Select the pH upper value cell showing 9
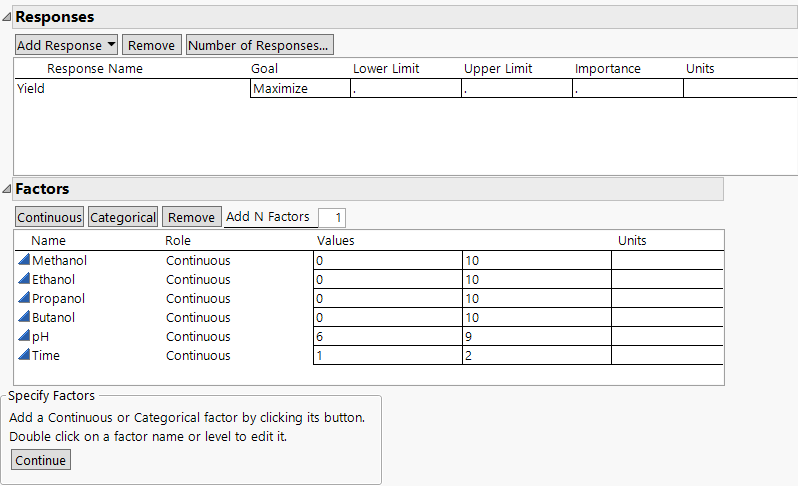The image size is (798, 486). pyautogui.click(x=536, y=336)
